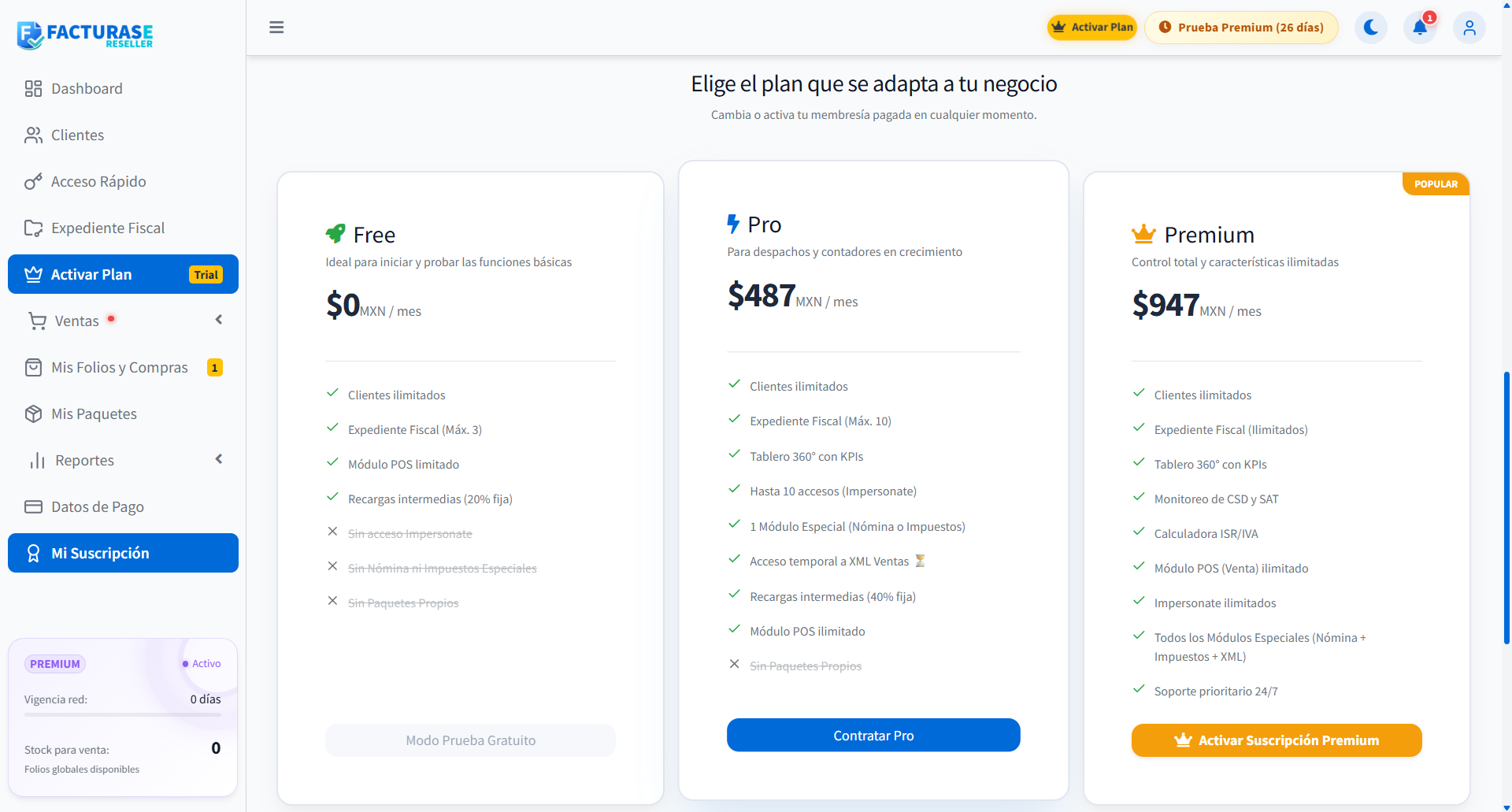The height and width of the screenshot is (812, 1512).
Task: Click the Vigencia red progress bar
Action: click(x=123, y=714)
